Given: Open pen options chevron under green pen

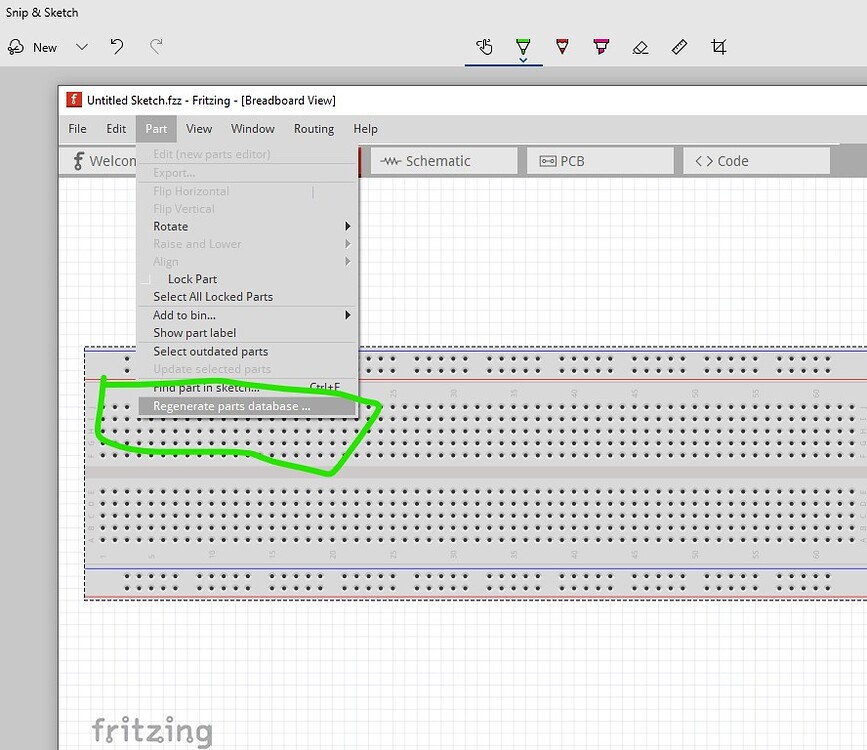Looking at the screenshot, I should point(523,60).
